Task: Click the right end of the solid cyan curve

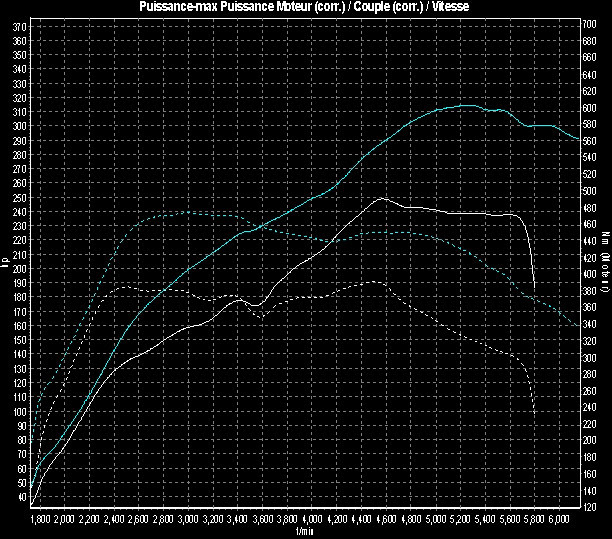Action: (578, 139)
